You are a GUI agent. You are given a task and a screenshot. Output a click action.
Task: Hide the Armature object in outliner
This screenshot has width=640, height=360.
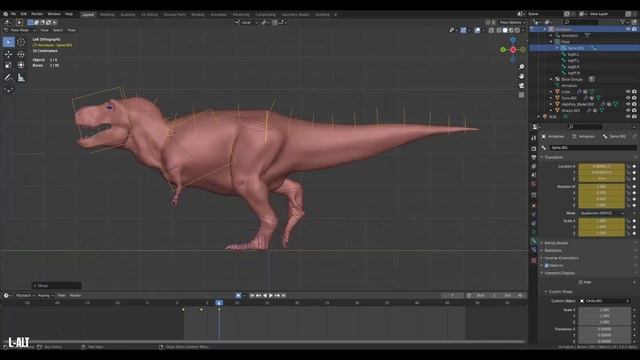[x=628, y=29]
